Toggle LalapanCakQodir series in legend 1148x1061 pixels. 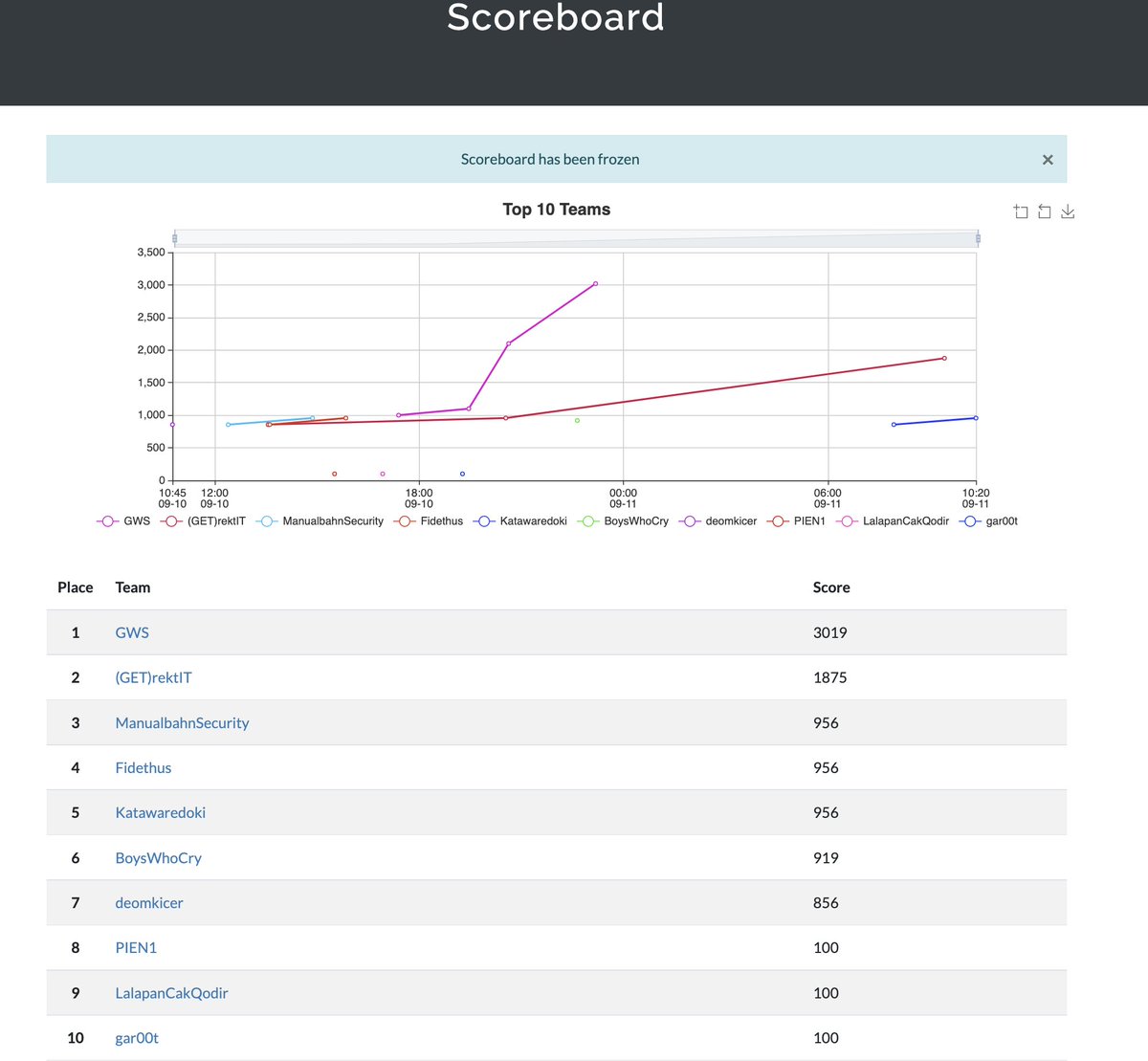pos(893,521)
